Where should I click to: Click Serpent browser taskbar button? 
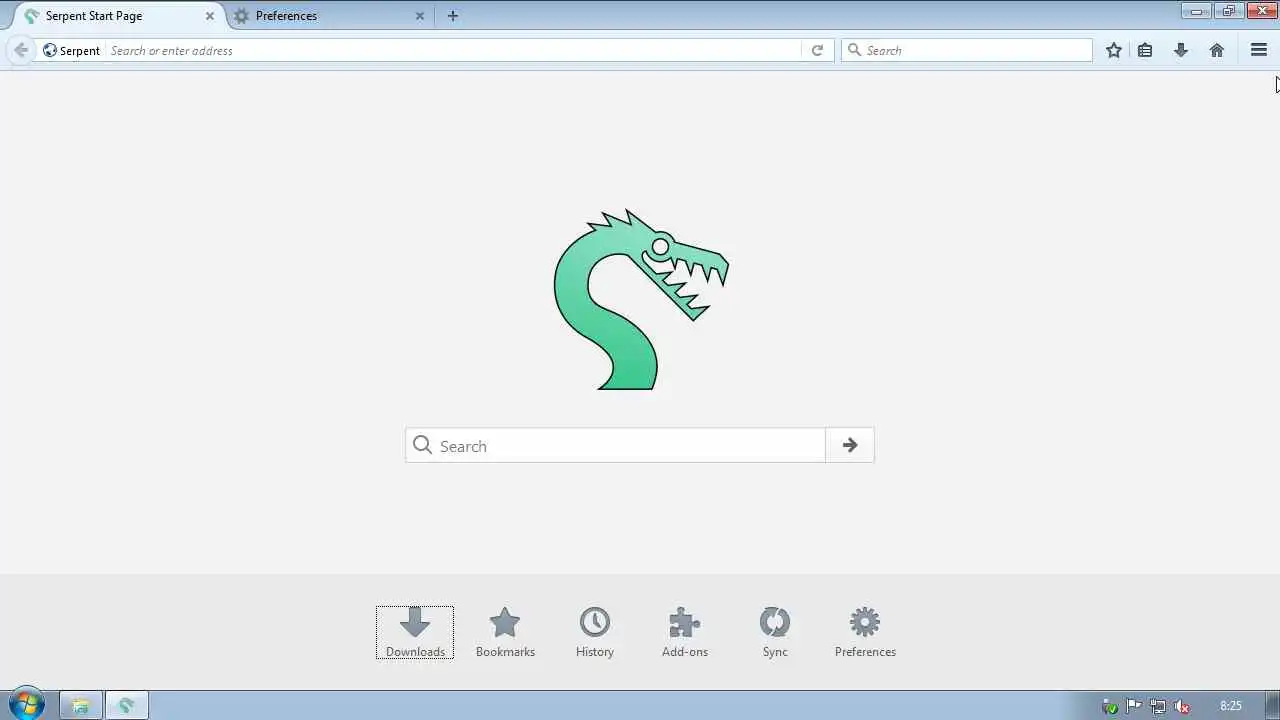click(127, 706)
